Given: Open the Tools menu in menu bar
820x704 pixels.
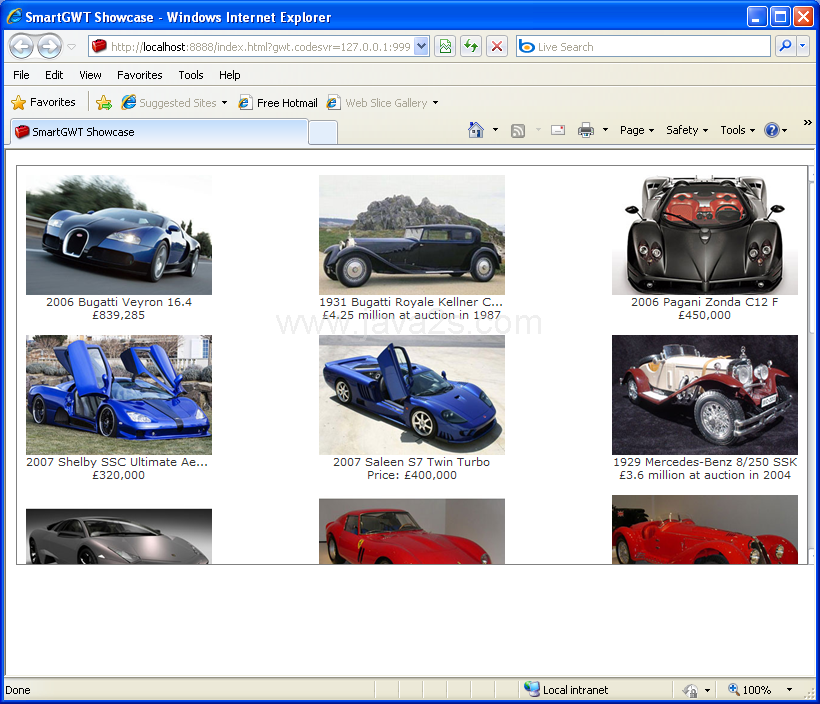Looking at the screenshot, I should [191, 75].
